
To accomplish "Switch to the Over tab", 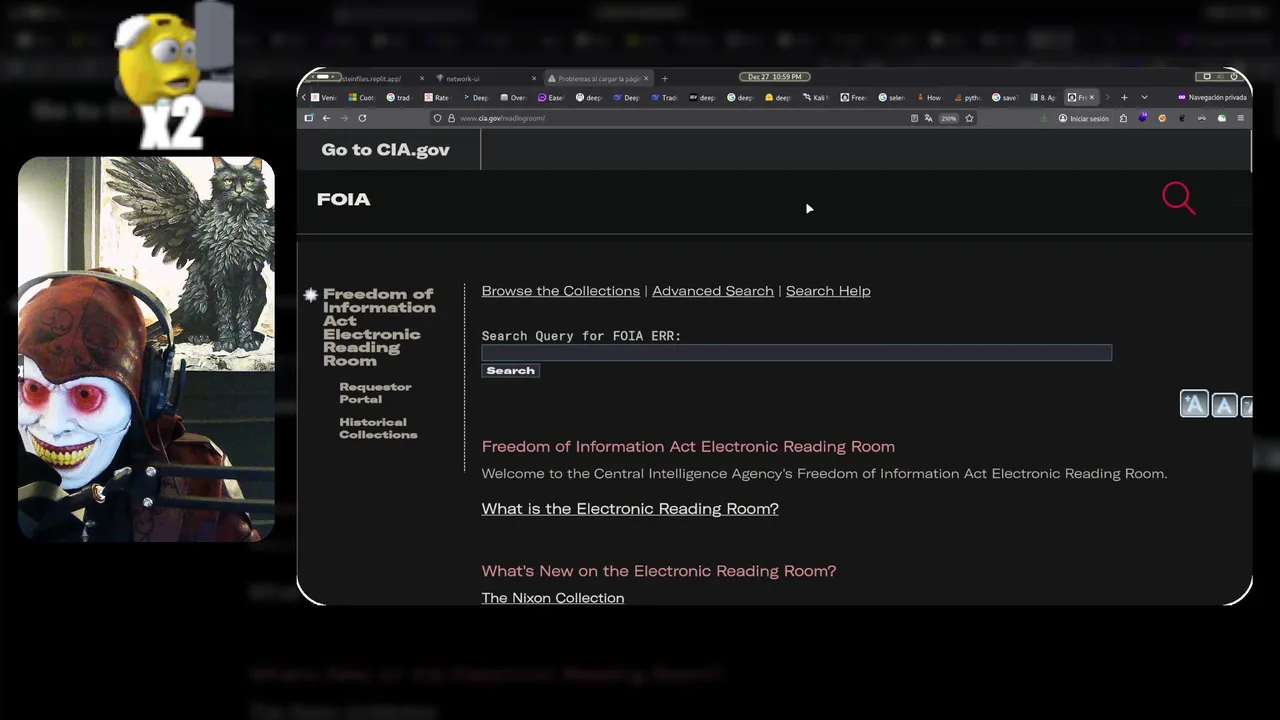I will [x=513, y=97].
